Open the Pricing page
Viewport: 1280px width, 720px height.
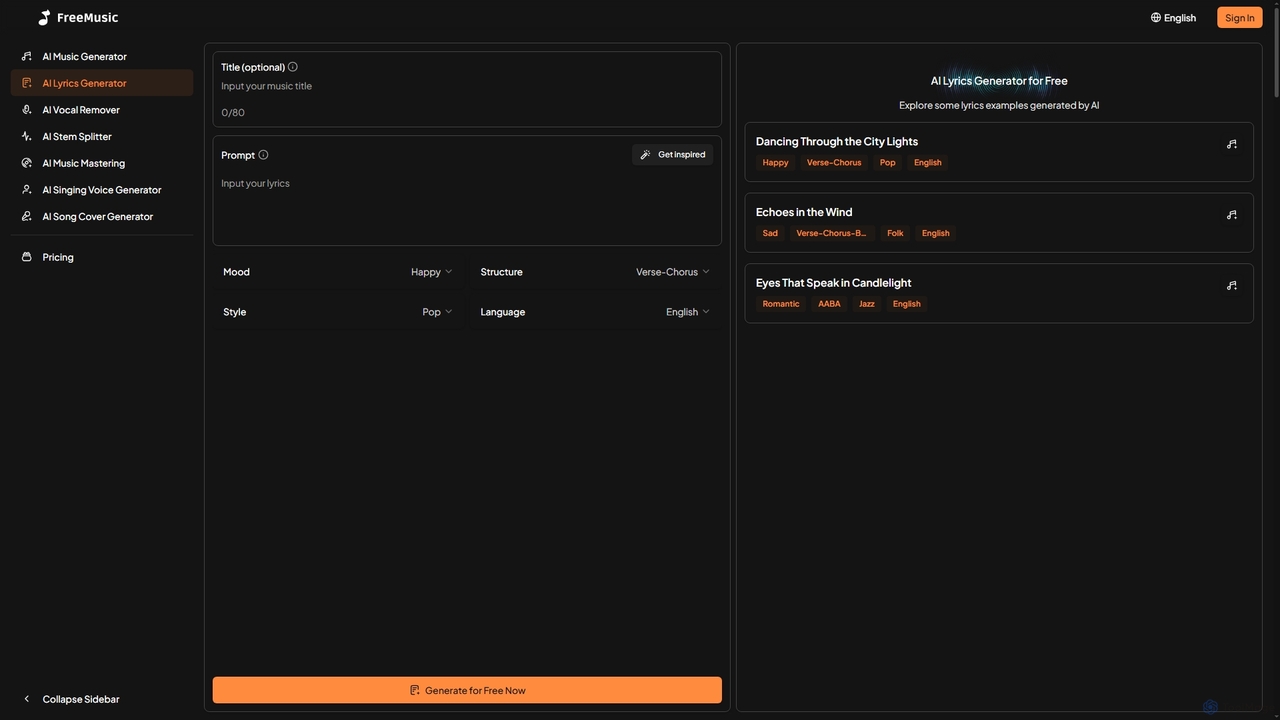click(102, 257)
